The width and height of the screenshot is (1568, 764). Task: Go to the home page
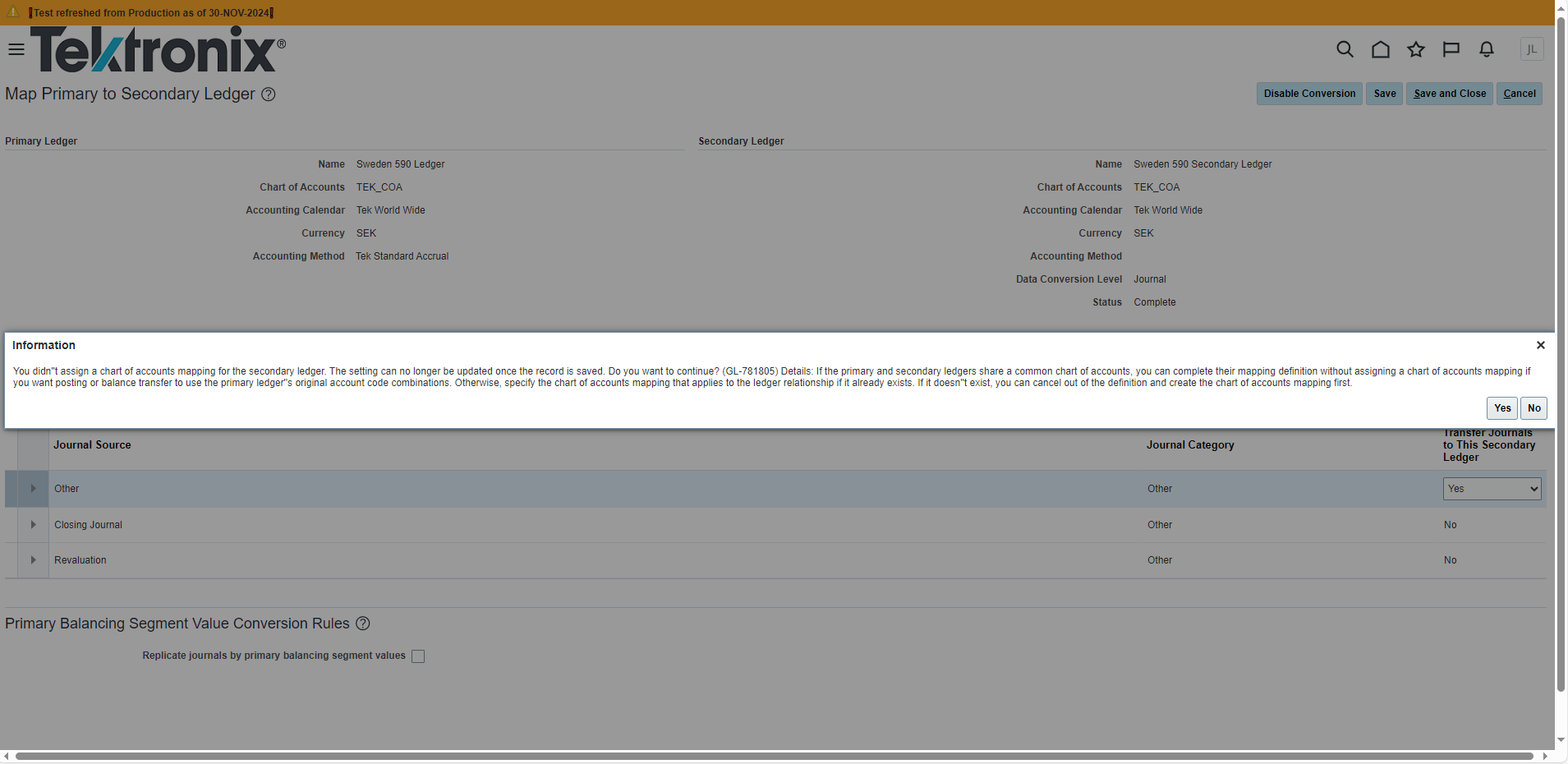coord(1379,49)
